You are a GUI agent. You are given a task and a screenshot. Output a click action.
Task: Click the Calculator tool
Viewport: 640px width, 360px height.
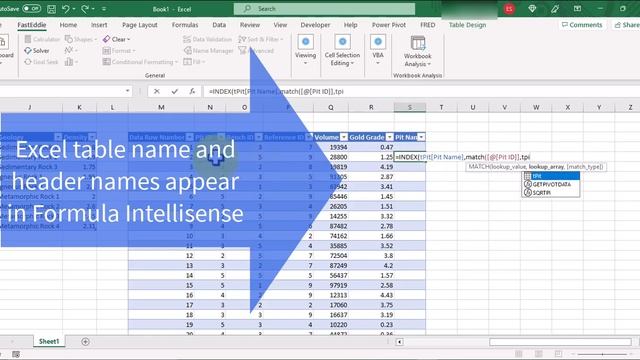(x=42, y=39)
